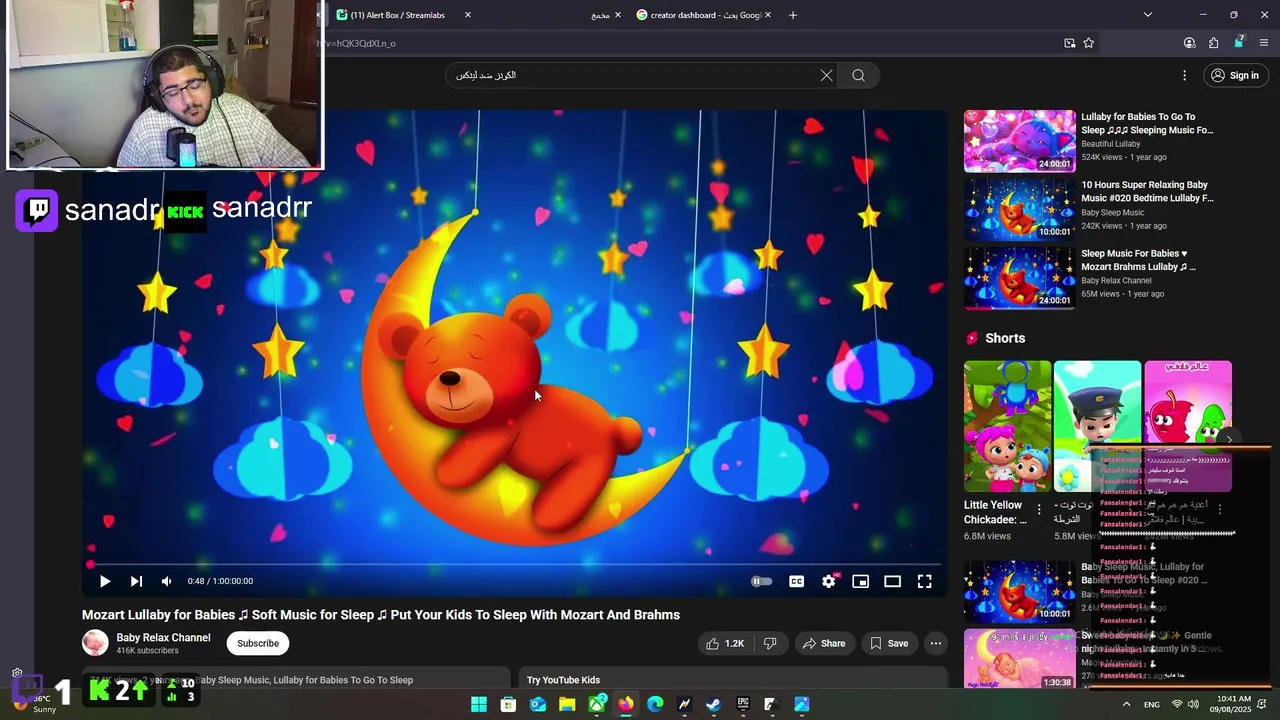1280x720 pixels.
Task: Dislike this video
Action: click(x=770, y=643)
